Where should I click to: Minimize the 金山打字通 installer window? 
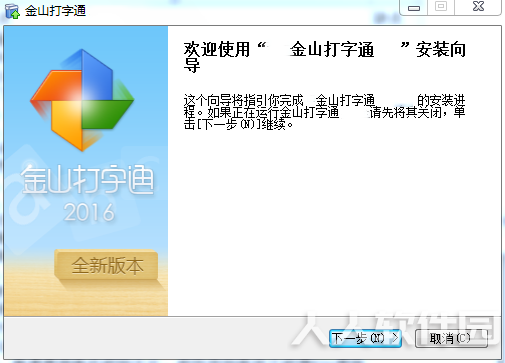tap(414, 7)
